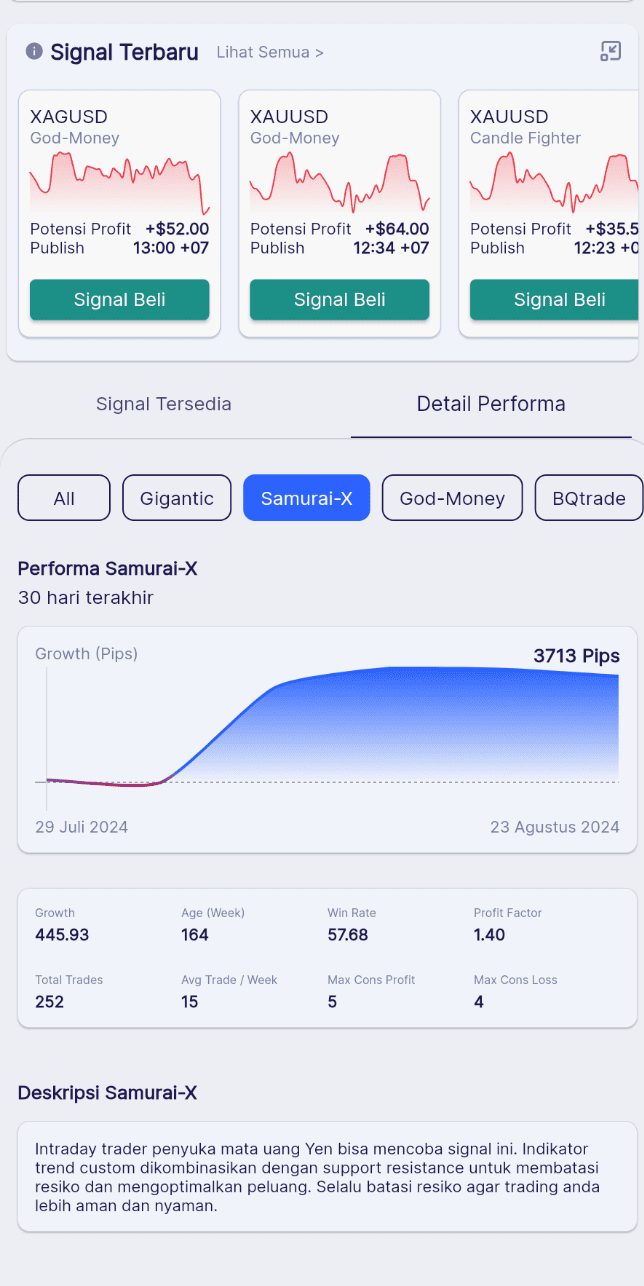This screenshot has width=644, height=1286.
Task: Select the All filter chip
Action: tap(64, 498)
